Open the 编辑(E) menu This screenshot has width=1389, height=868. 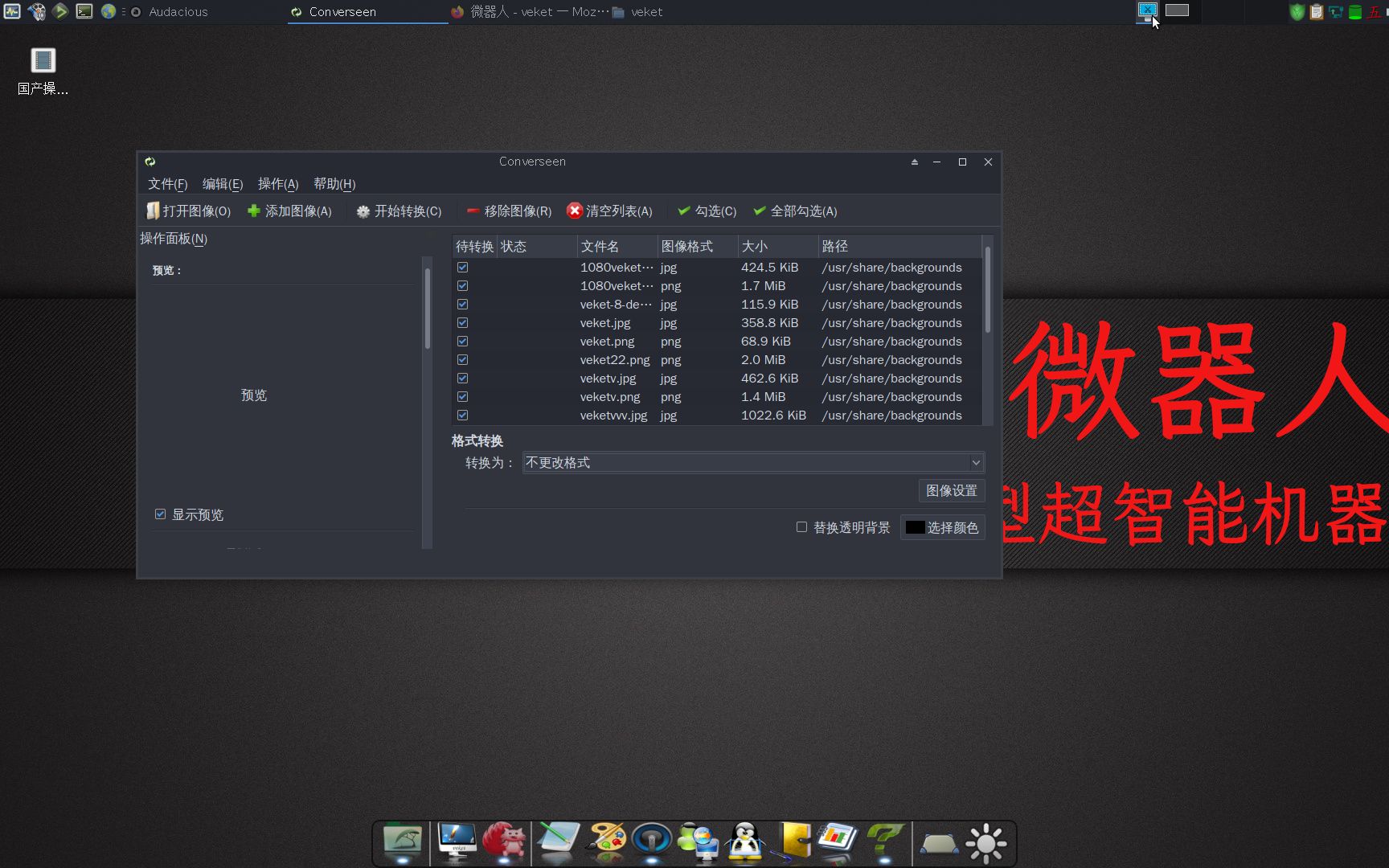tap(222, 184)
